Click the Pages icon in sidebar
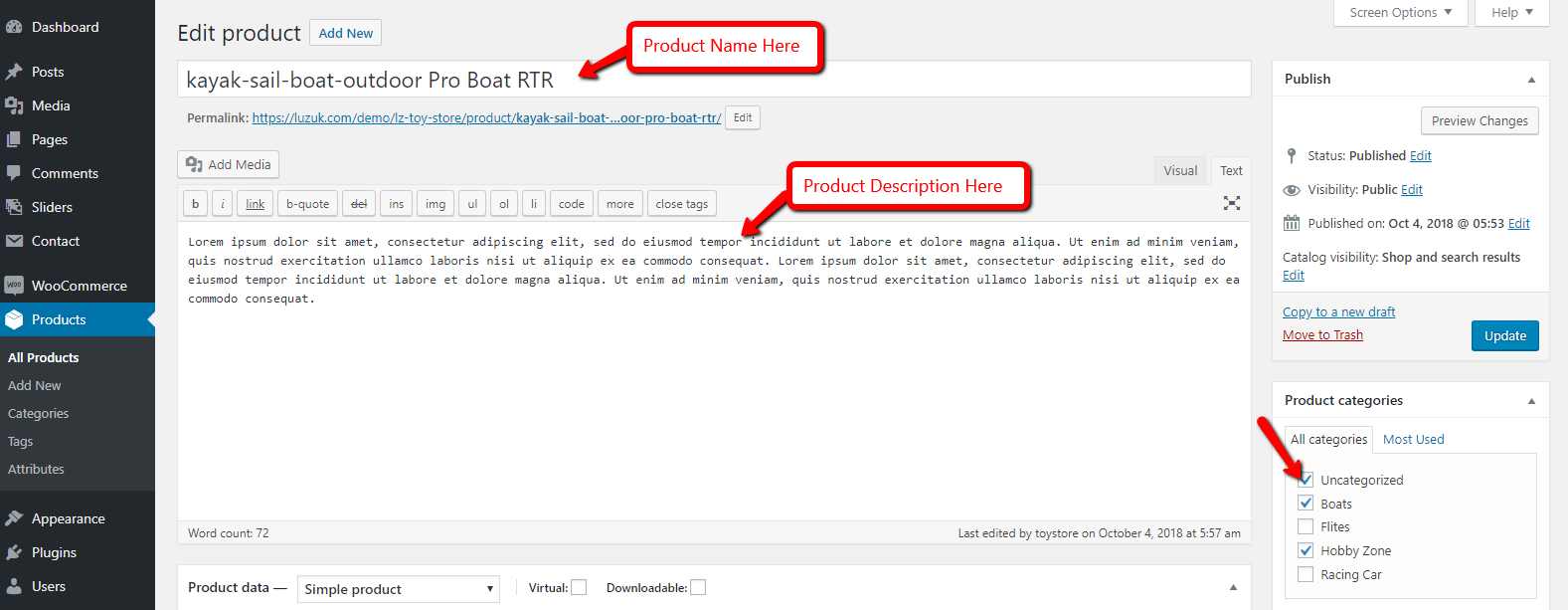 (x=14, y=139)
